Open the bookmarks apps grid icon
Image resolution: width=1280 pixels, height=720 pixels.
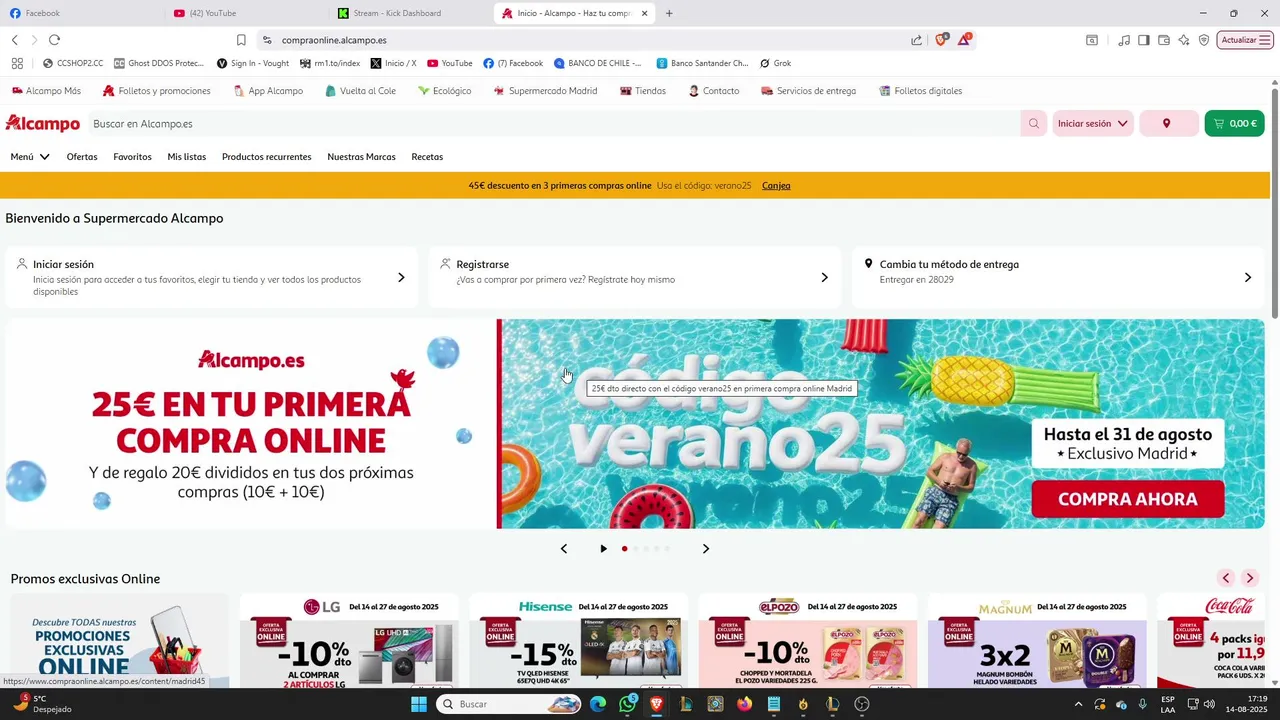17,63
